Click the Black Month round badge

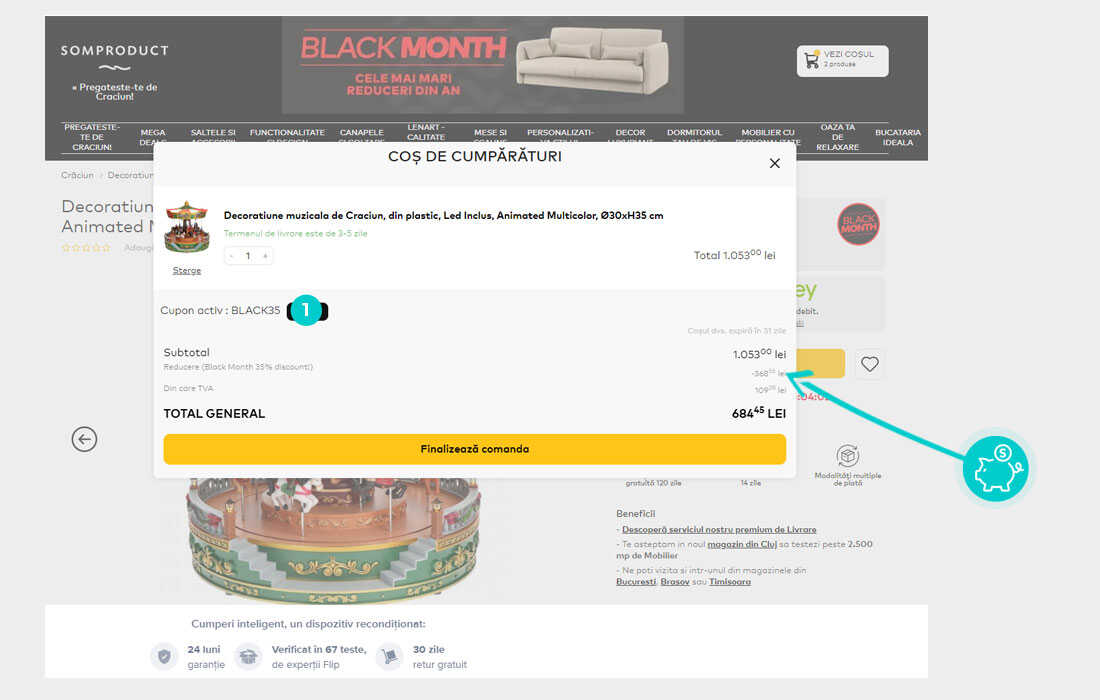[858, 224]
